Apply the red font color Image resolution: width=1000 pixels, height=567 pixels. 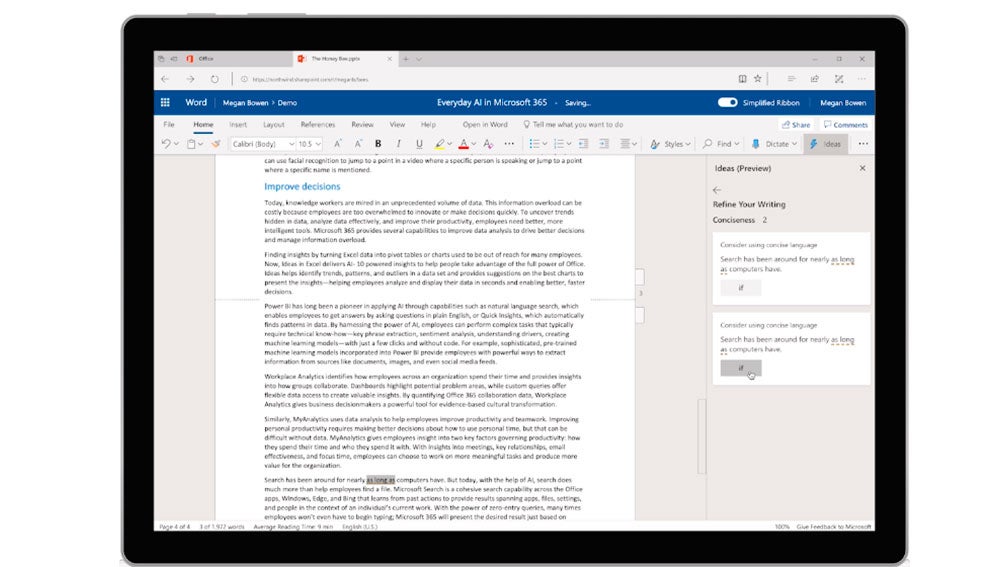tap(464, 144)
